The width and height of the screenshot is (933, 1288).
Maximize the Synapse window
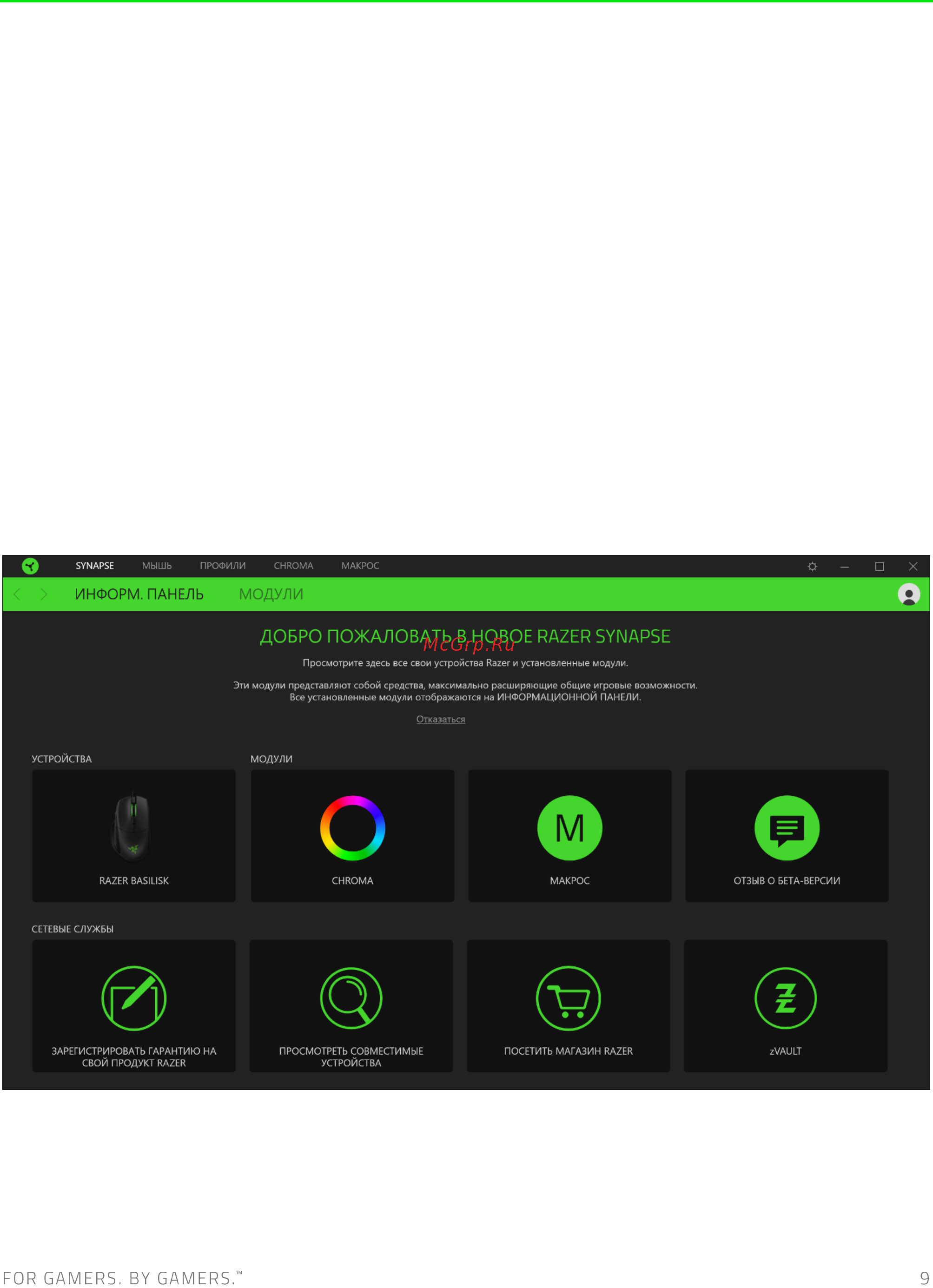(879, 566)
